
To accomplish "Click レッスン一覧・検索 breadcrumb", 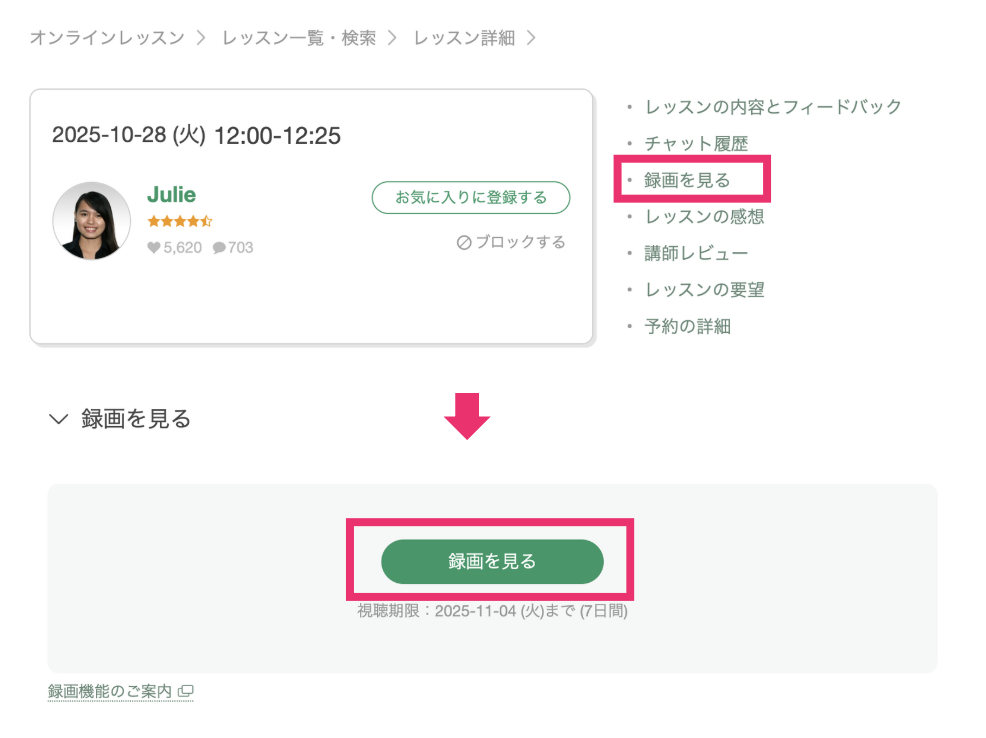I will (x=299, y=38).
